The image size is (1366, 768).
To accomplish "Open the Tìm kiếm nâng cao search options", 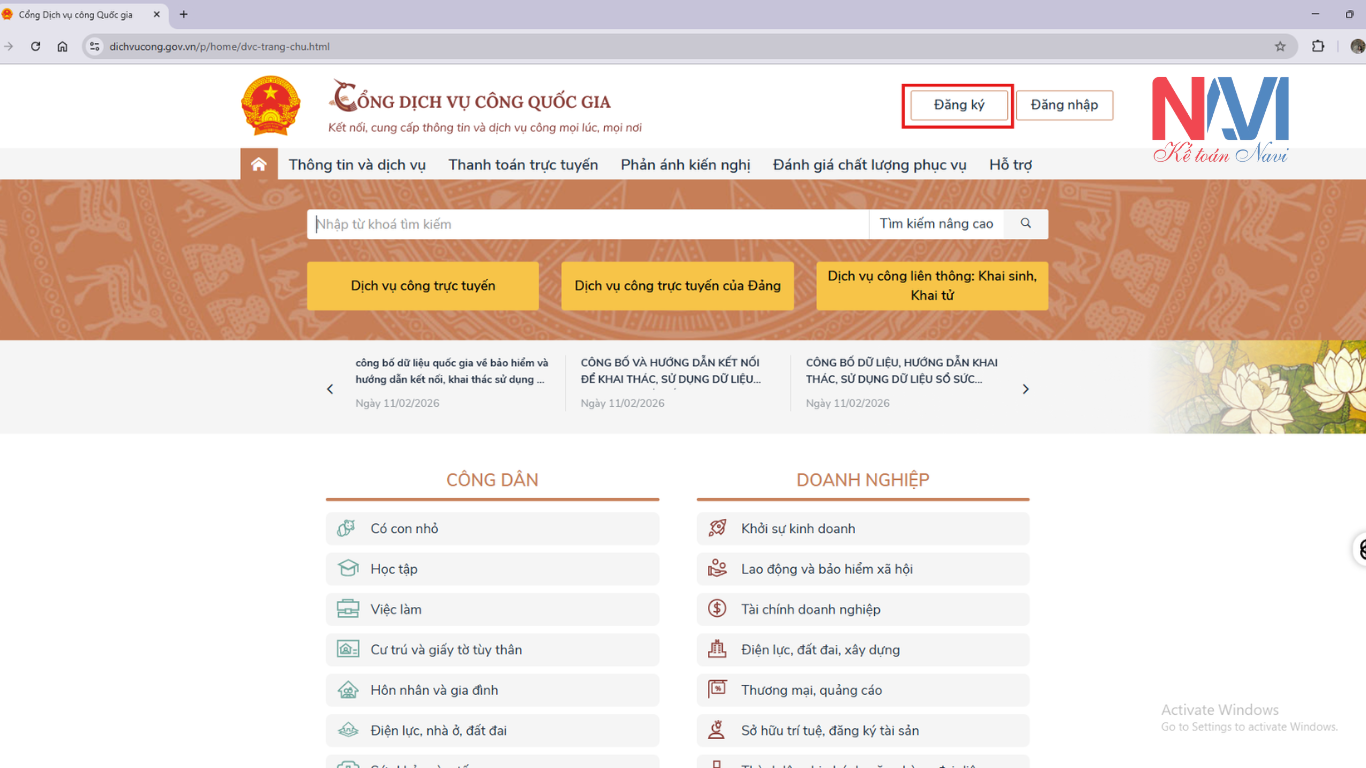I will pyautogui.click(x=936, y=224).
